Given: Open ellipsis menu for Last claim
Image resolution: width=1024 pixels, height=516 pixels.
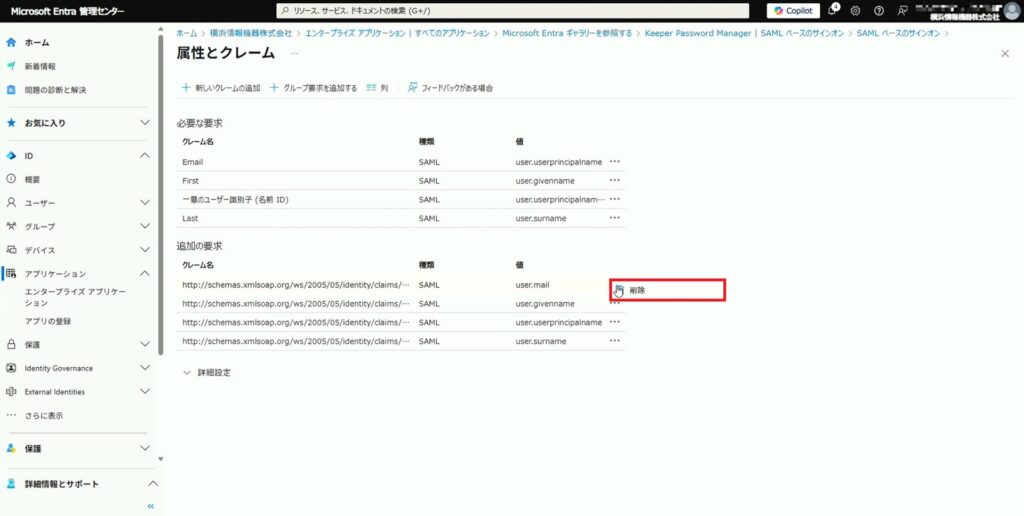Looking at the screenshot, I should 615,218.
